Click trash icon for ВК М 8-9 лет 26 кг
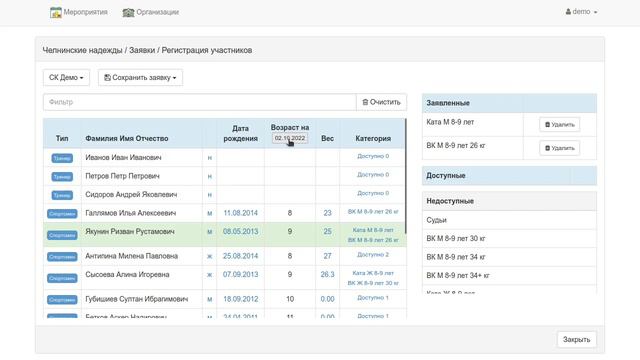Screen dimensions: 640x360 (548, 148)
